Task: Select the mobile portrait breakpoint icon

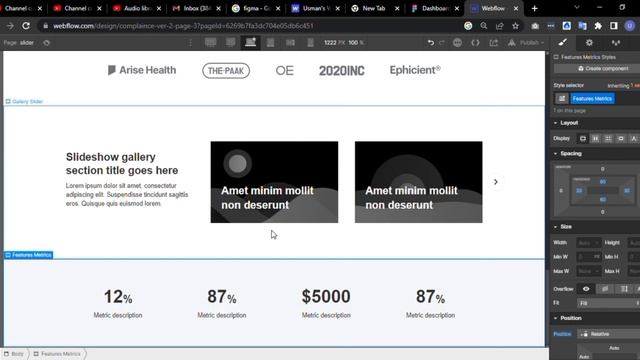Action: click(x=310, y=42)
